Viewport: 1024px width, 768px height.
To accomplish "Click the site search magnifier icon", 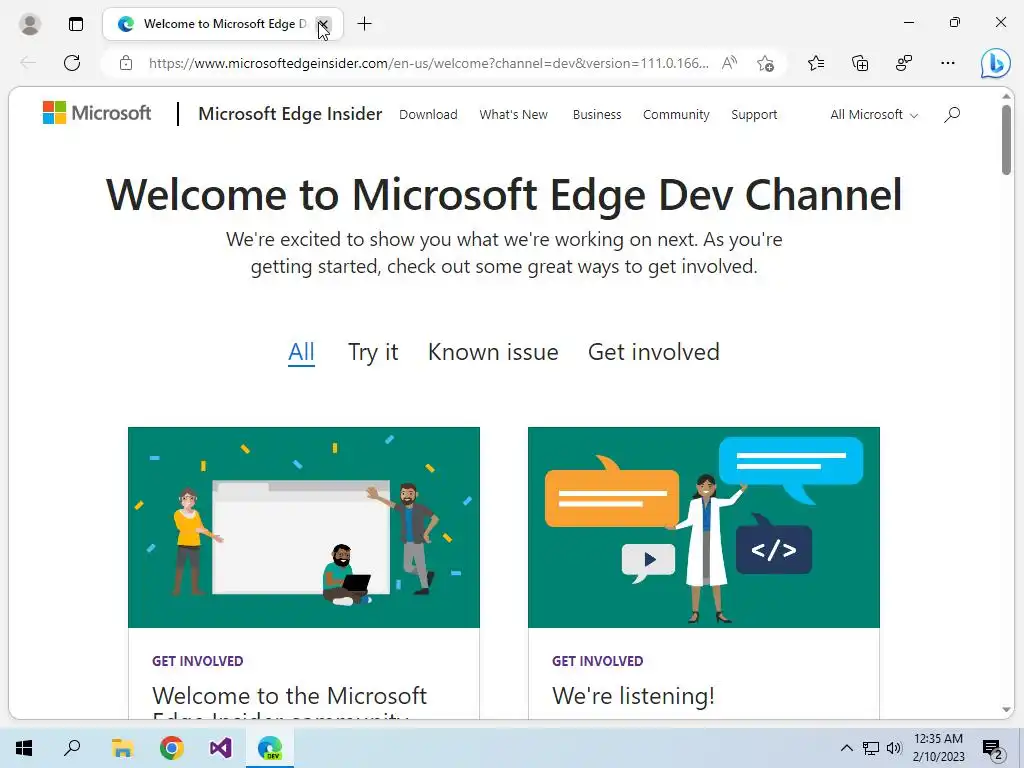I will point(952,114).
